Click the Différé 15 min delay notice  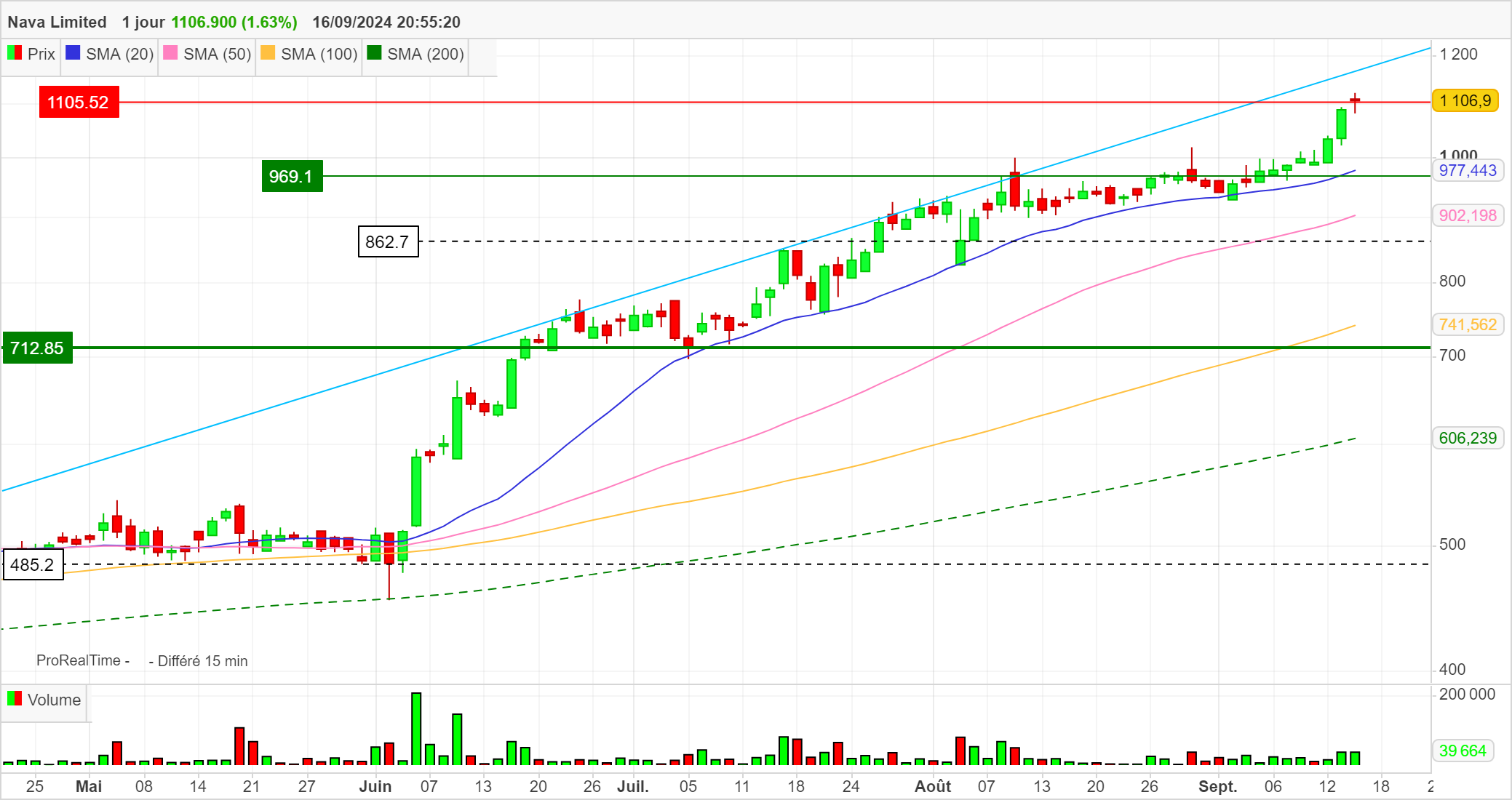[x=203, y=661]
